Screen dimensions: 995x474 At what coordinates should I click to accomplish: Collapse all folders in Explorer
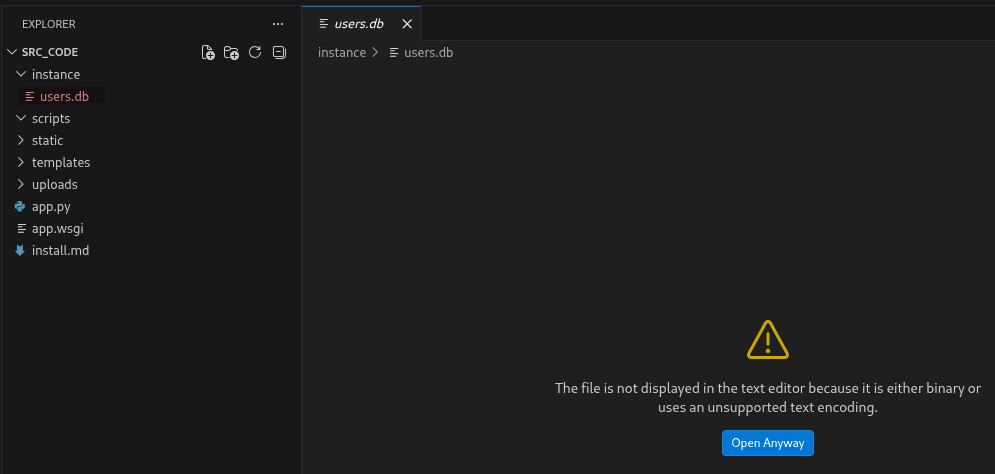coord(279,52)
